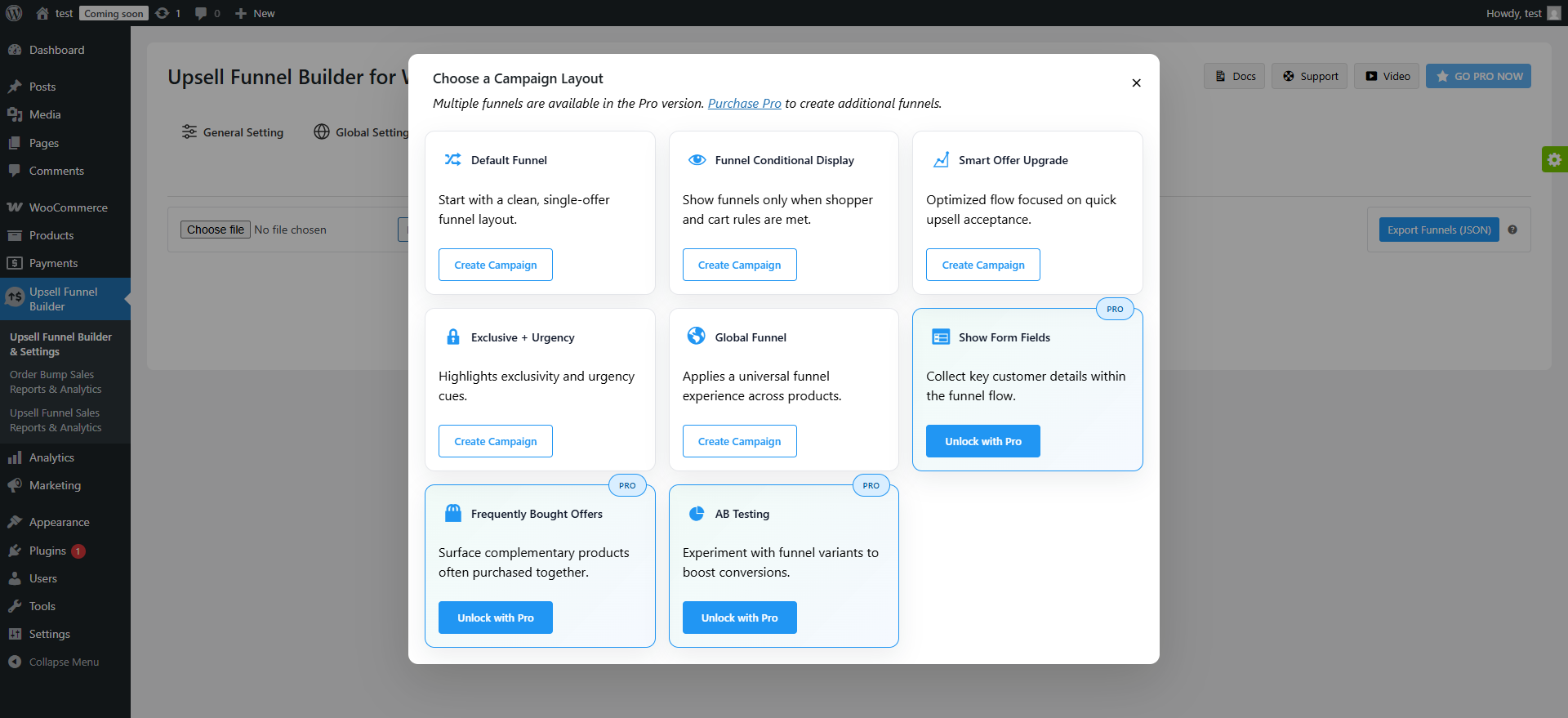Follow the Purchase Pro link
1568x718 pixels.
[x=745, y=103]
